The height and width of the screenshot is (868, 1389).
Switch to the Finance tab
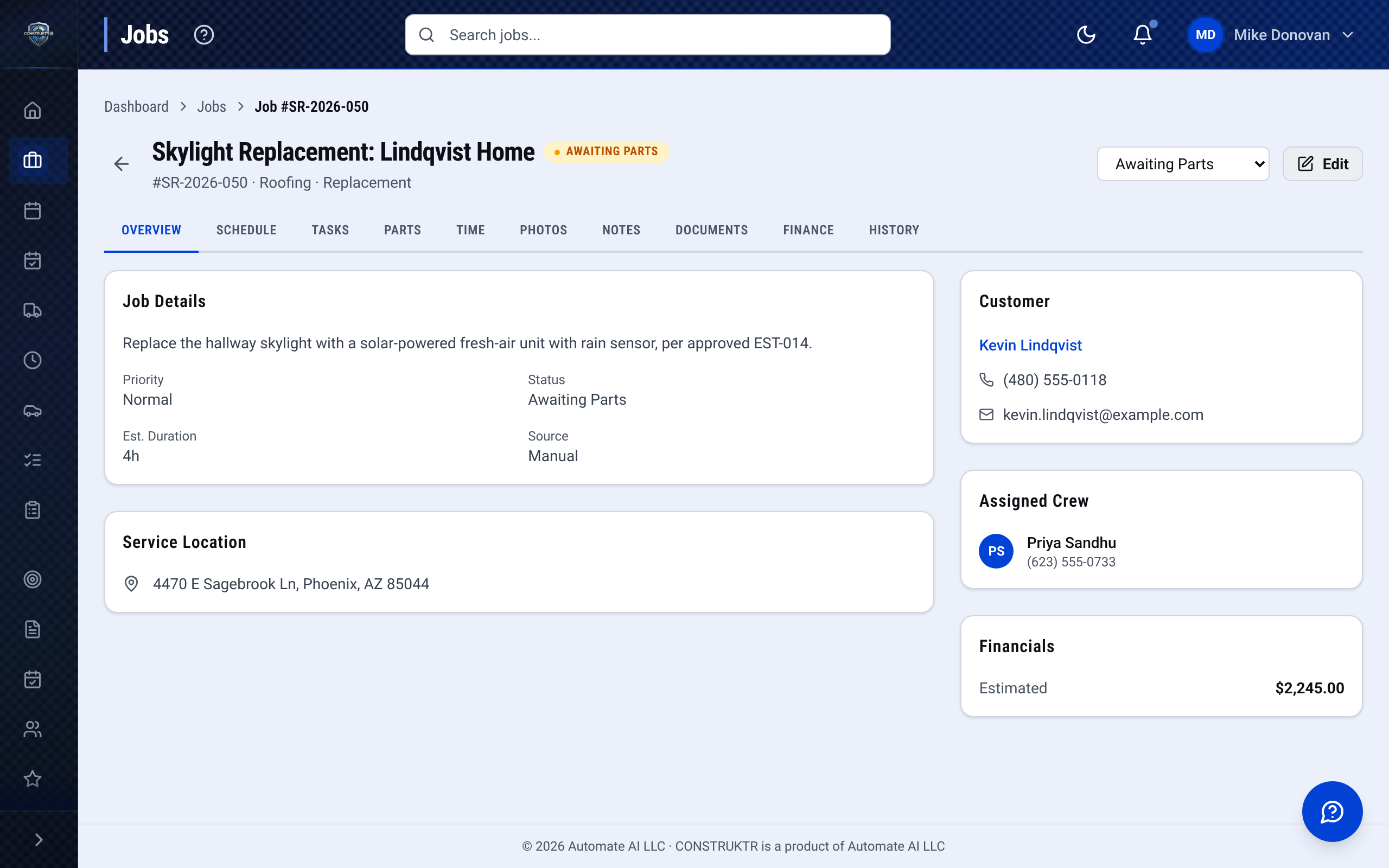pos(808,230)
